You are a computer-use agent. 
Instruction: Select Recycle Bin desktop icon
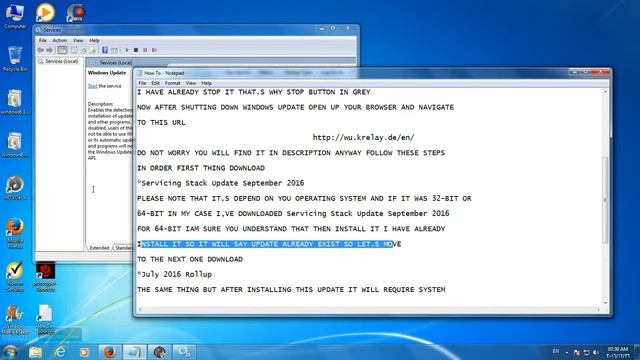[x=15, y=59]
